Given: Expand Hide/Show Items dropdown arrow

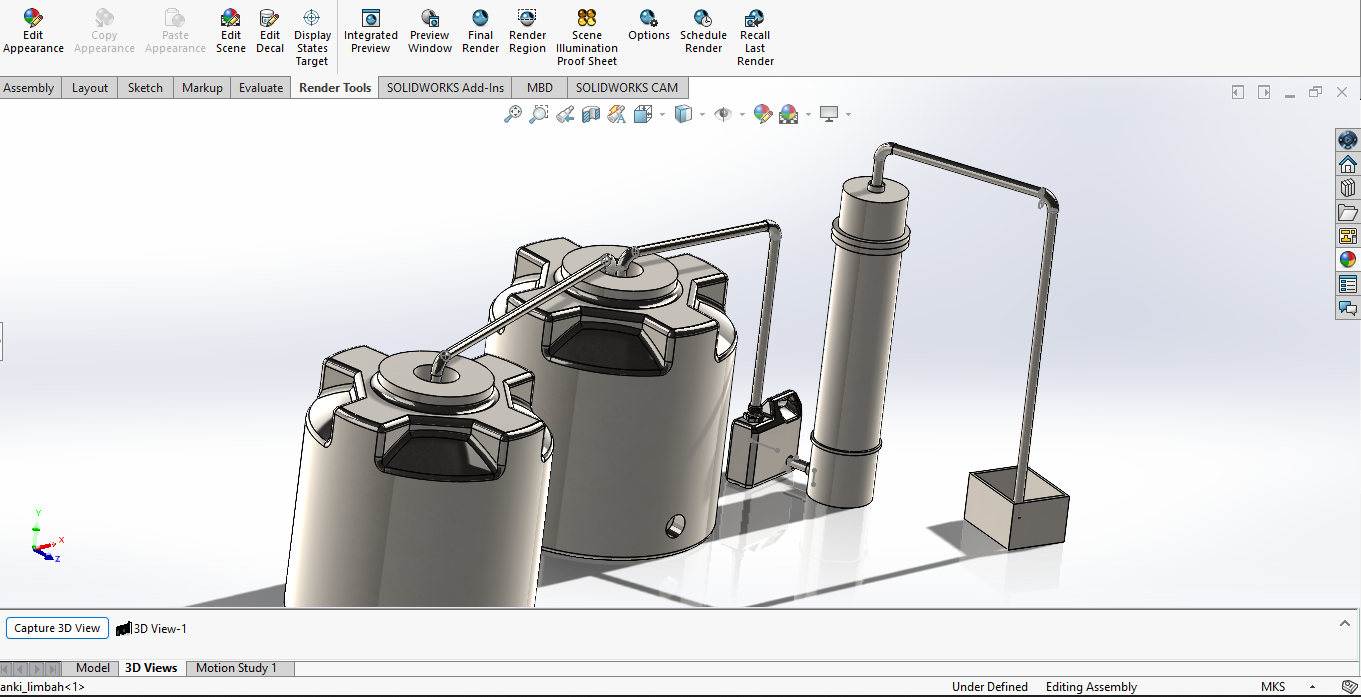Looking at the screenshot, I should click(x=742, y=114).
